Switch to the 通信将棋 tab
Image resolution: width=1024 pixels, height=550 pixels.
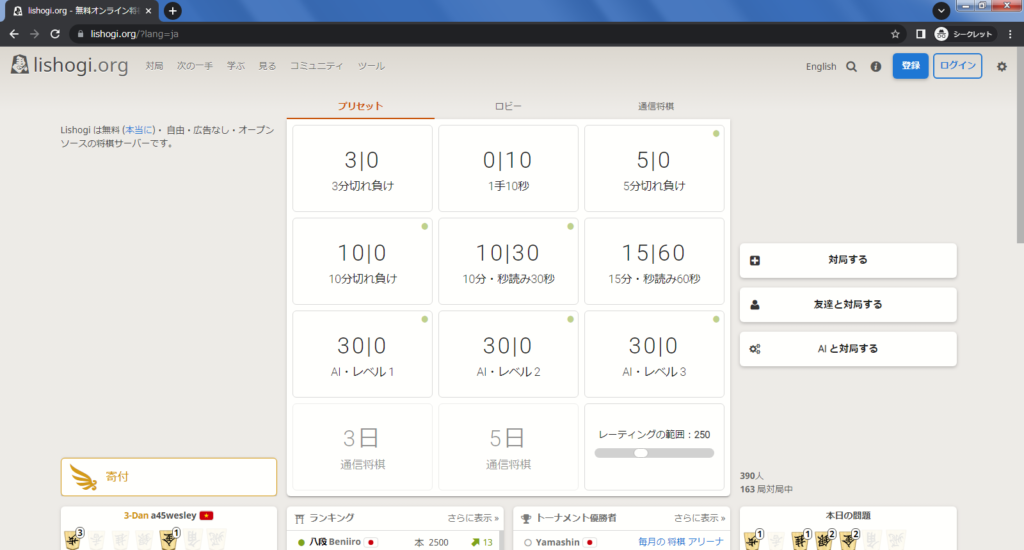coord(656,106)
